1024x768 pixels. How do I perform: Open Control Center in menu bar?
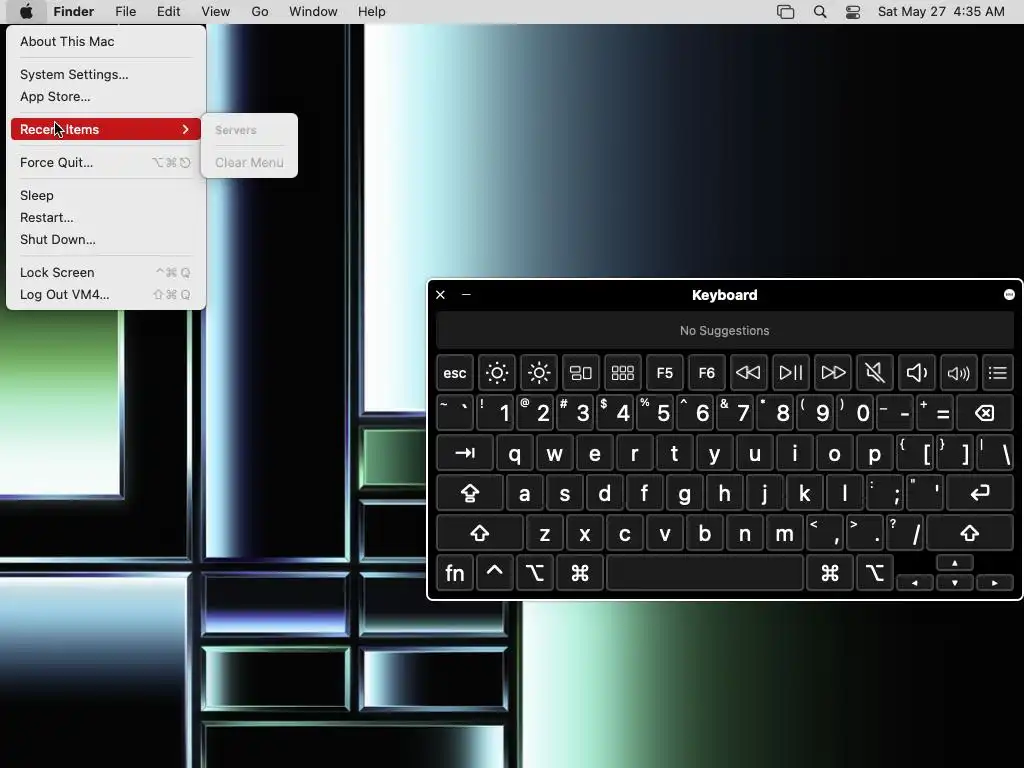(853, 12)
